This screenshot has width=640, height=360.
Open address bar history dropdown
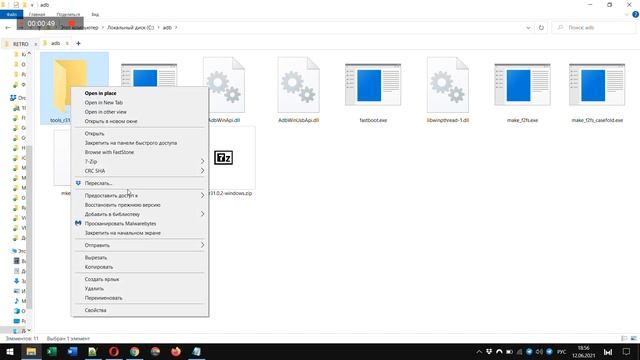tap(528, 28)
